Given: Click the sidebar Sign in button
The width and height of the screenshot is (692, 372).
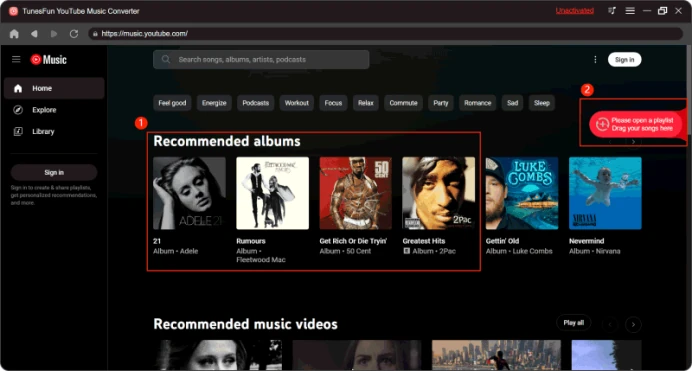Looking at the screenshot, I should [54, 173].
